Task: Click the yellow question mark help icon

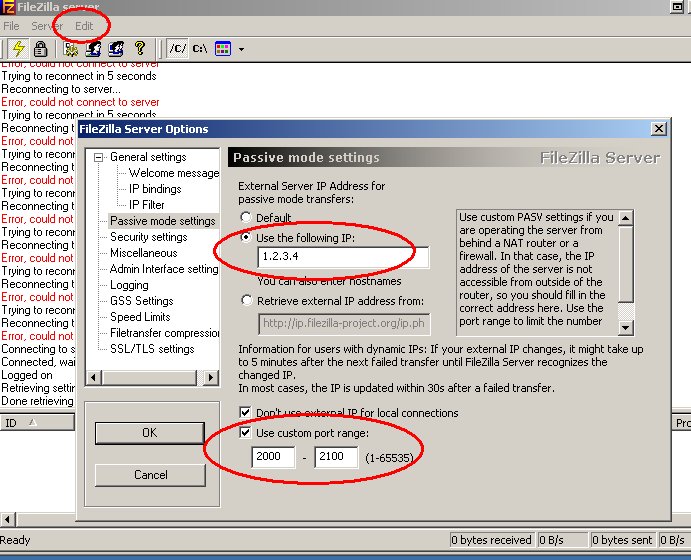Action: coord(140,48)
